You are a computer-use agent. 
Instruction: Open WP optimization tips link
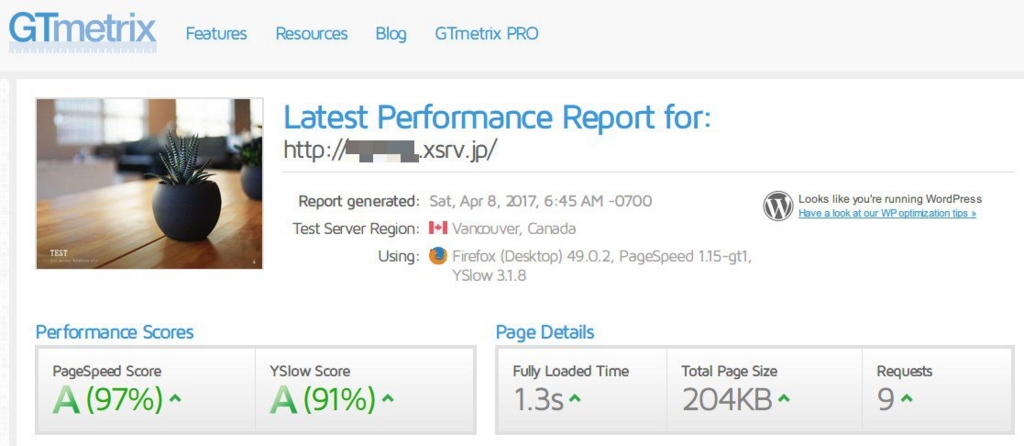click(x=887, y=214)
